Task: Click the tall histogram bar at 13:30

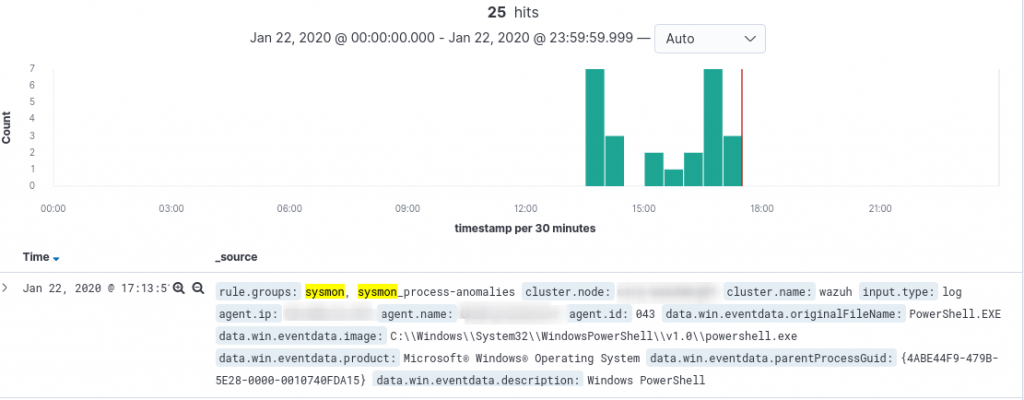Action: tap(595, 127)
